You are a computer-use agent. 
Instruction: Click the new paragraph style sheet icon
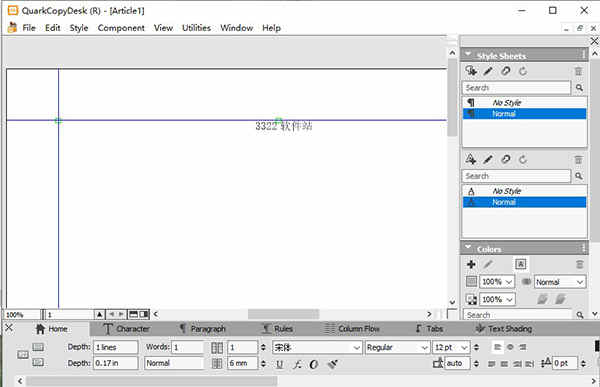(471, 71)
